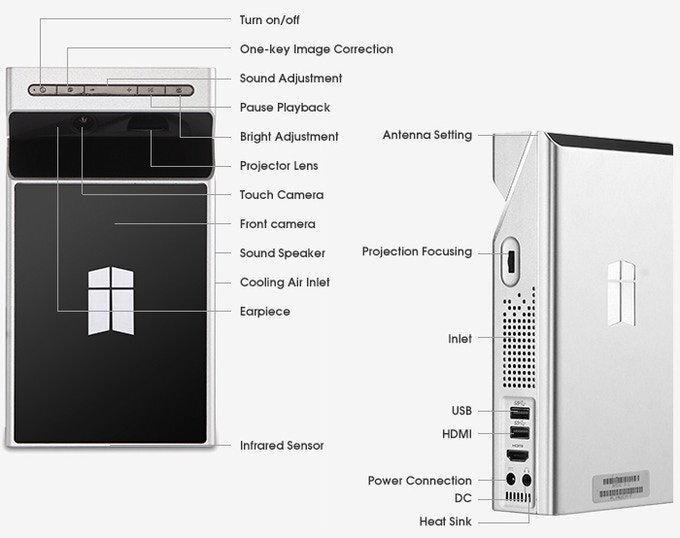Click the 'Projector Lens' label

point(279,166)
